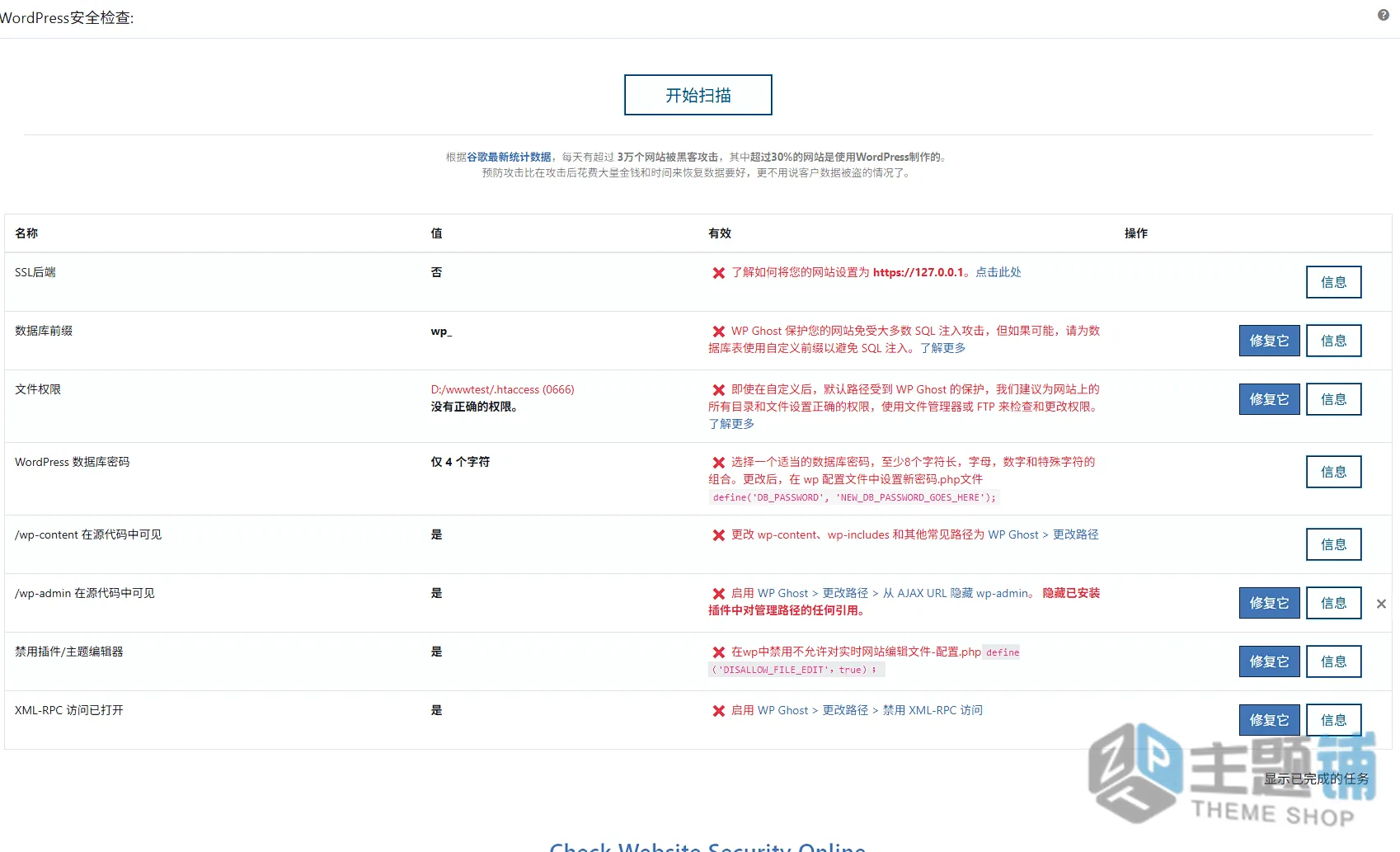Start the scan with 开始扫描 button
The image size is (1400, 852).
point(698,95)
